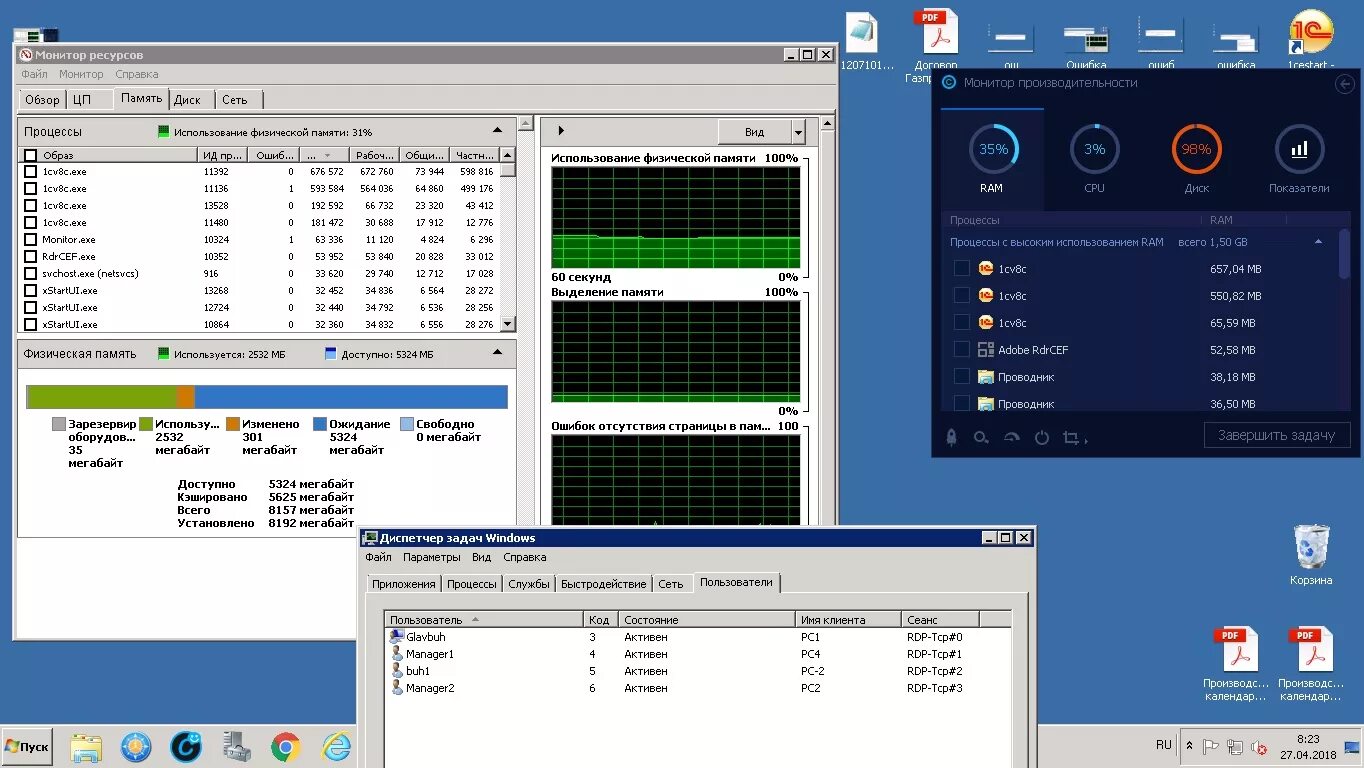
Task: Open the Быстродействие tab in Task Manager
Action: point(603,584)
